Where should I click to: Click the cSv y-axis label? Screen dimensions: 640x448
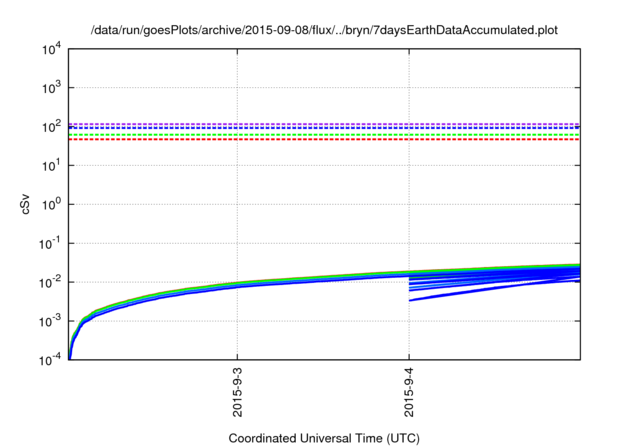click(x=27, y=204)
